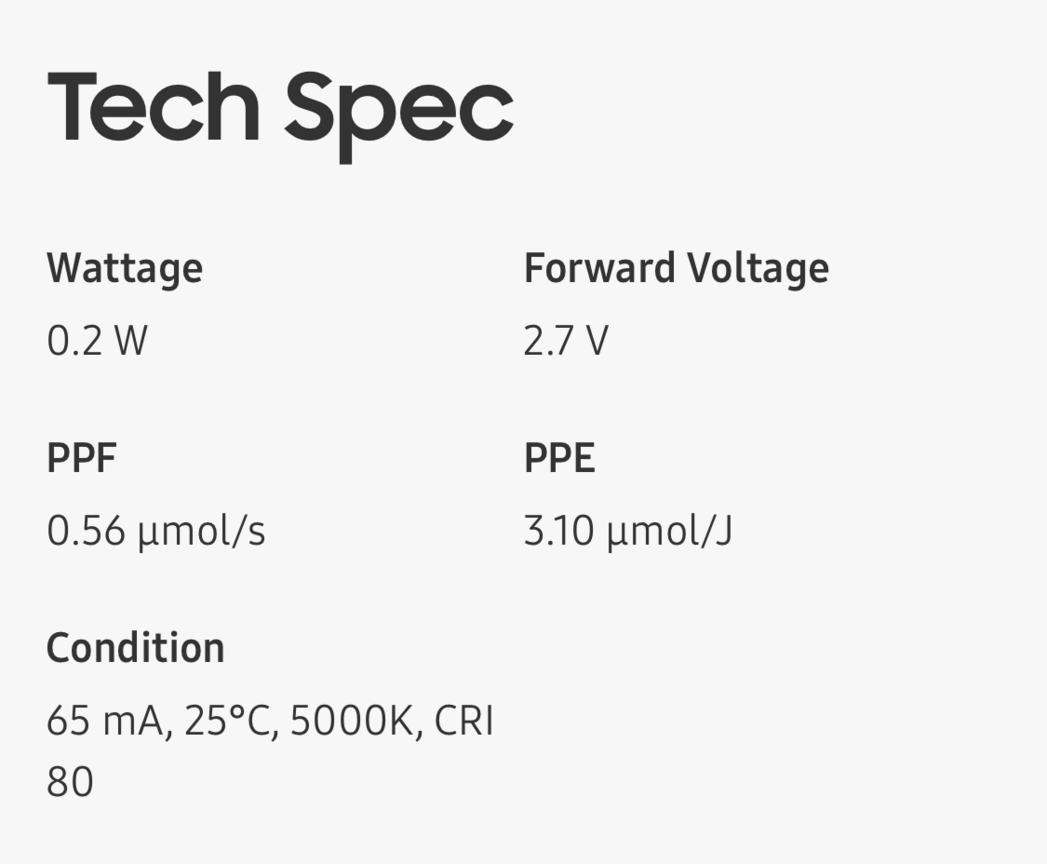1047x864 pixels.
Task: Click the word Tech in the heading
Action: (x=153, y=108)
